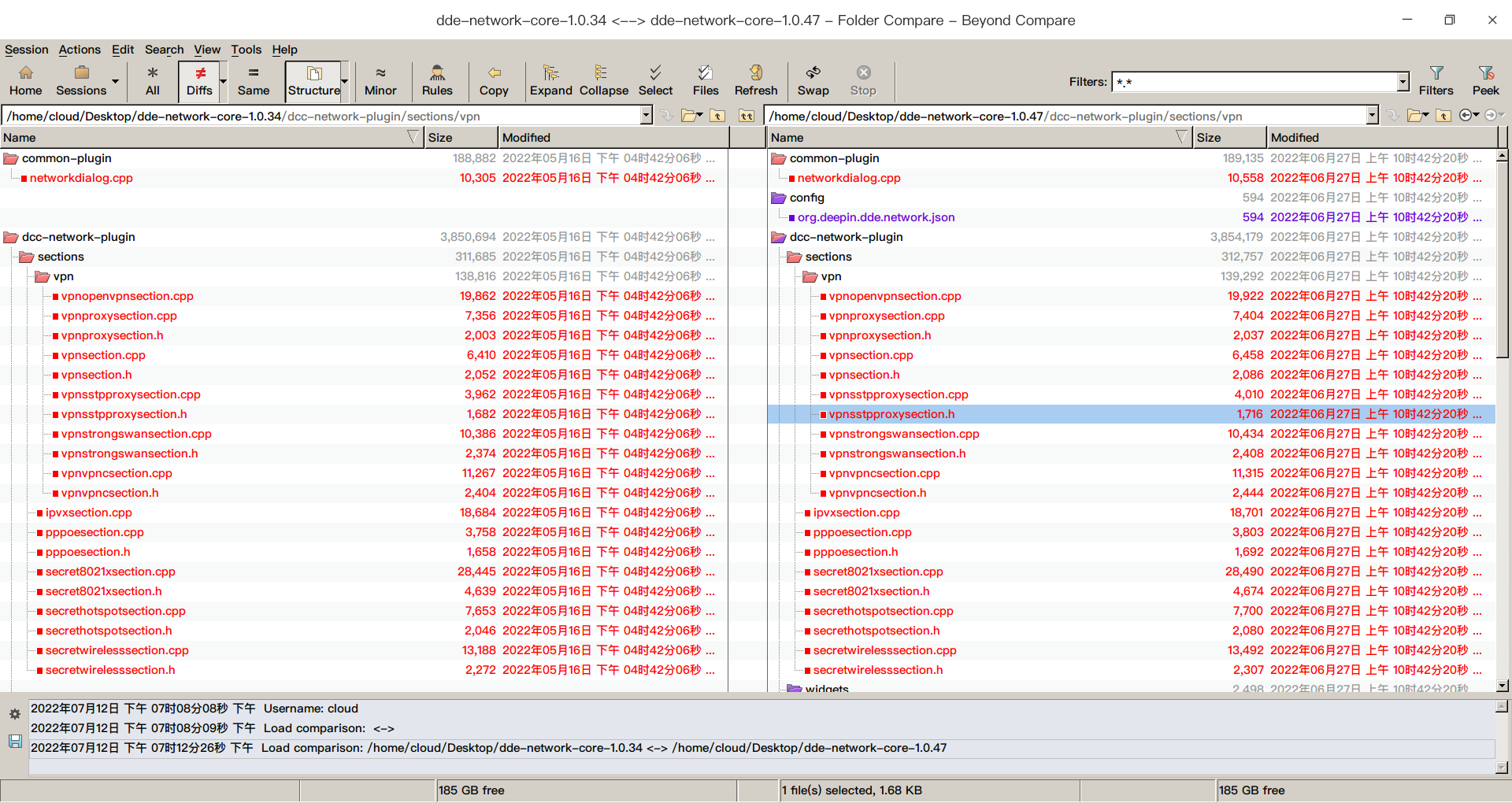Open the Actions menu
This screenshot has width=1512, height=803.
tap(80, 50)
